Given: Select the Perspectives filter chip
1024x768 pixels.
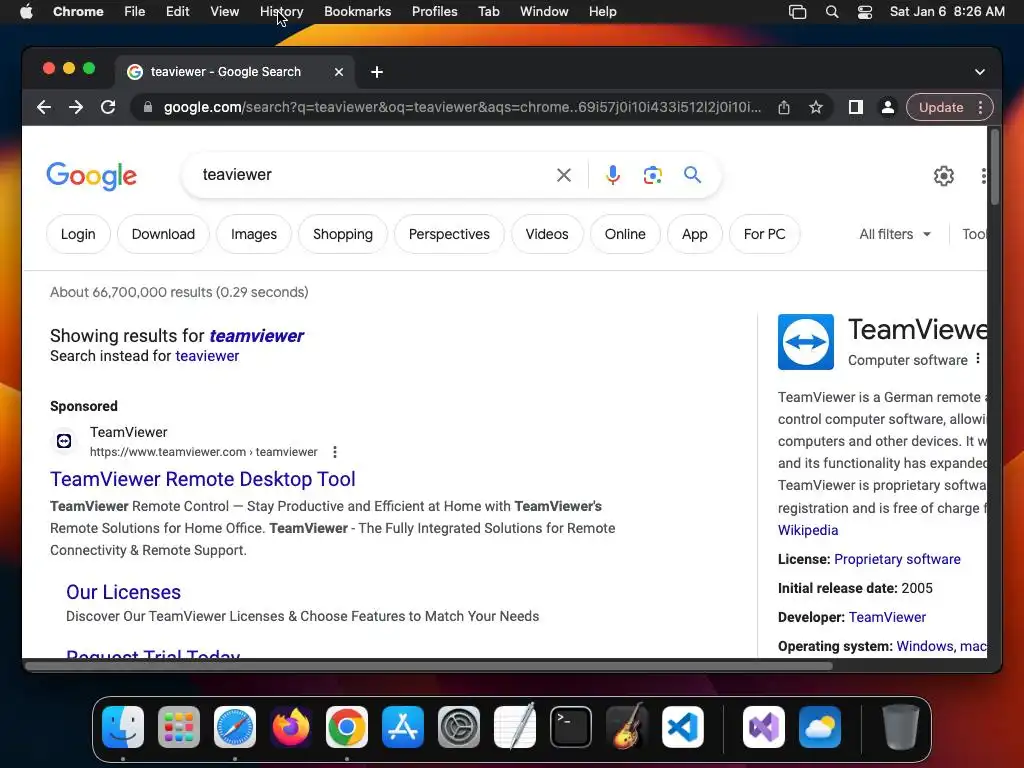Looking at the screenshot, I should tap(449, 234).
